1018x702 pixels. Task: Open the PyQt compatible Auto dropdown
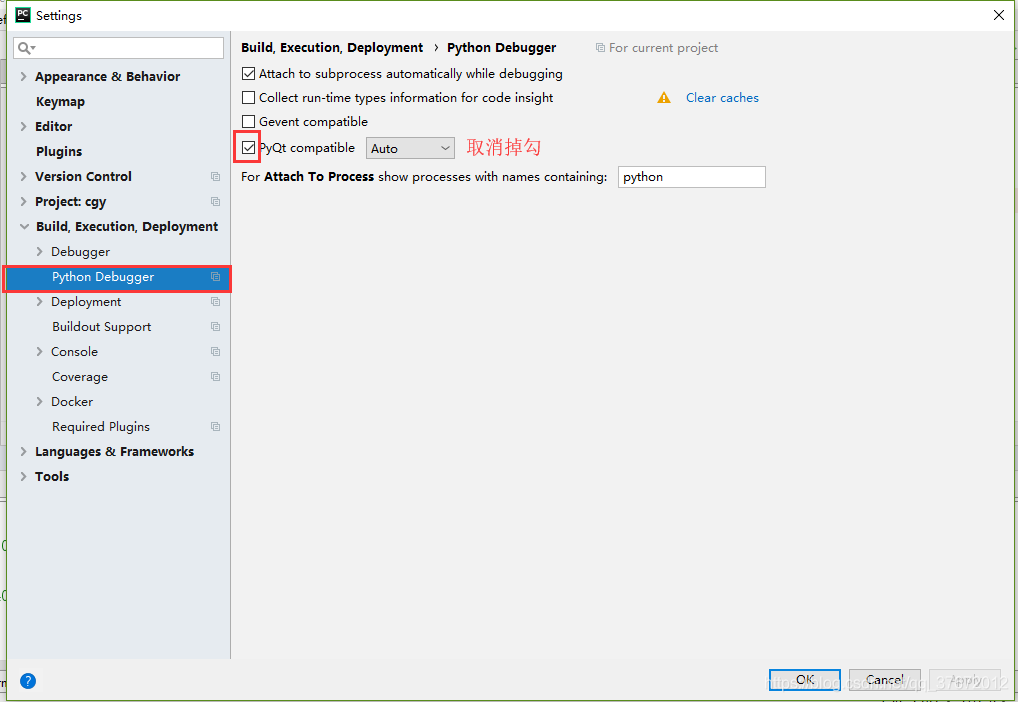(410, 148)
